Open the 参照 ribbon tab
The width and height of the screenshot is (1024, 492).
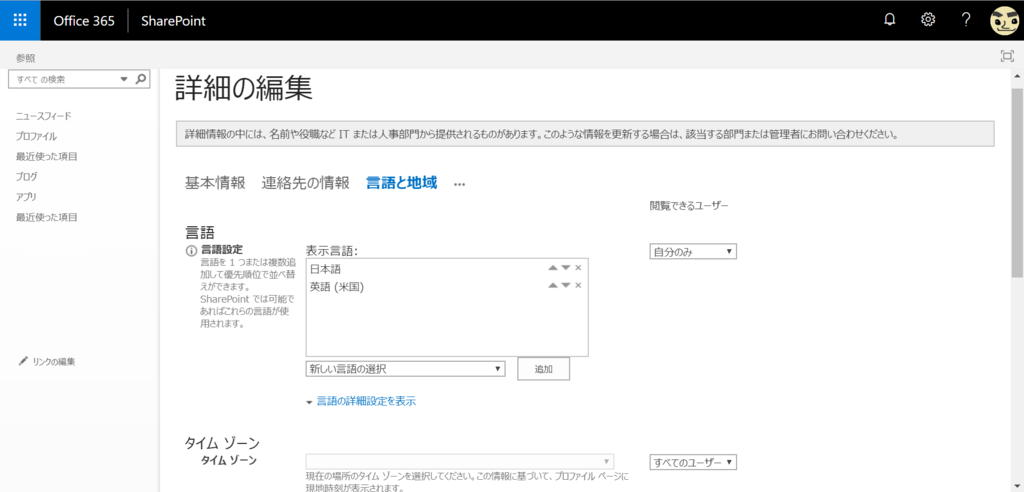(25, 58)
